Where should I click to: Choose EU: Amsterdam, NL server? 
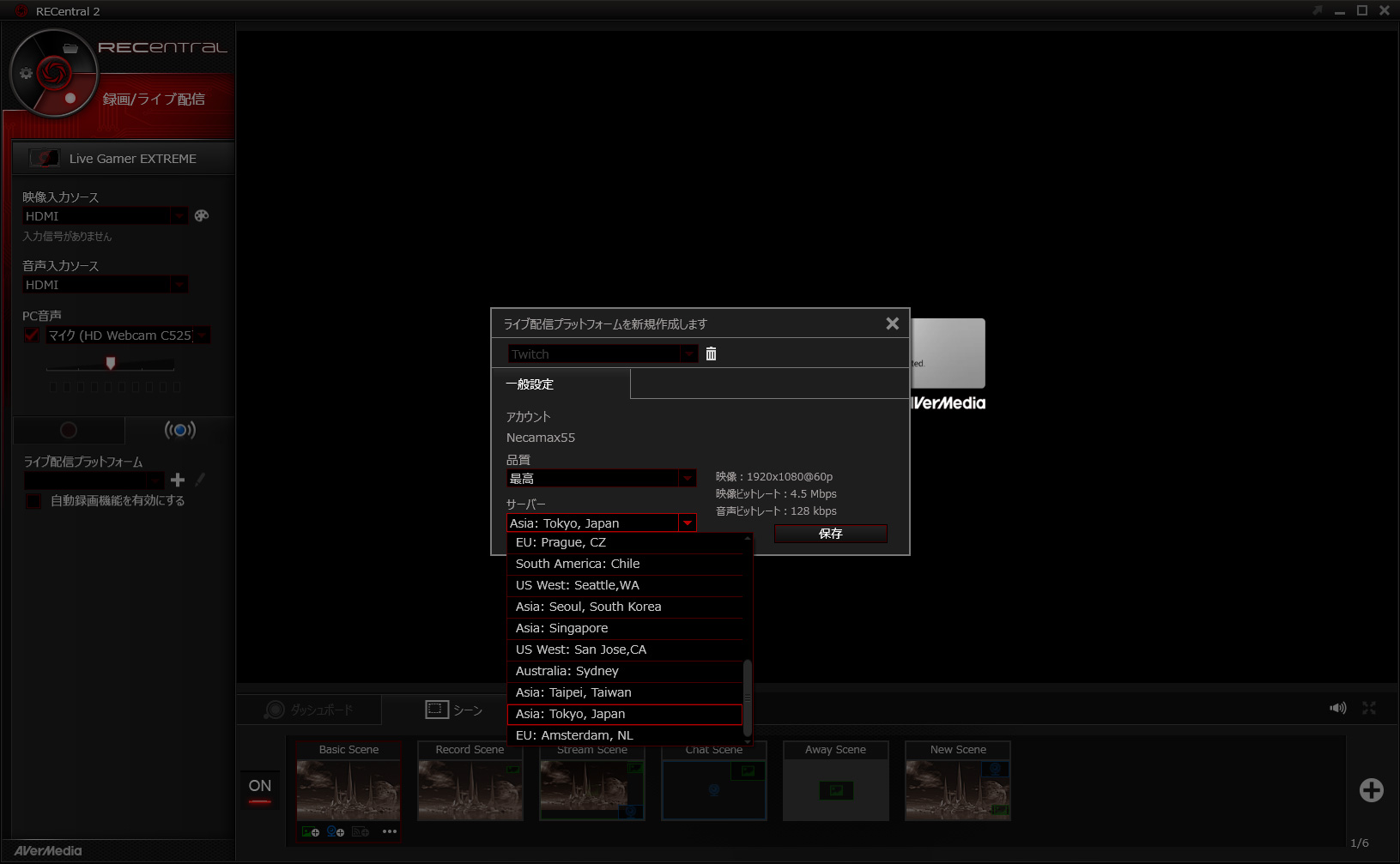pos(625,735)
